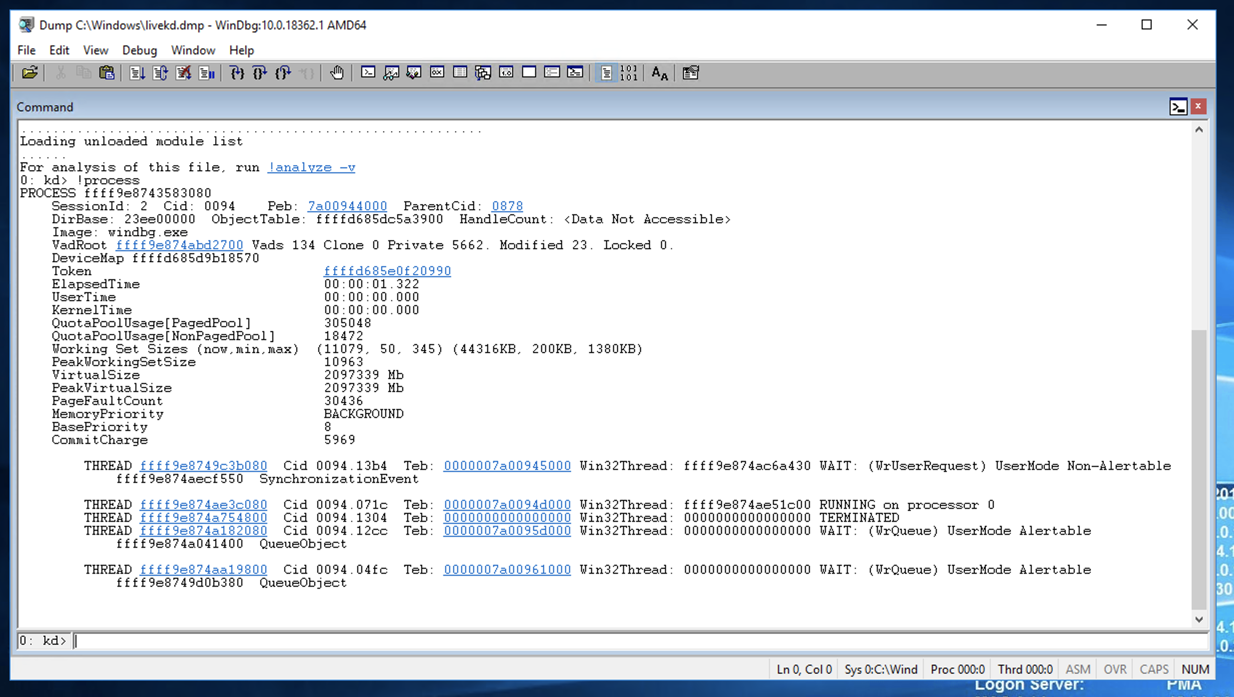Click the !analyze -v link
Image resolution: width=1234 pixels, height=697 pixels.
311,167
